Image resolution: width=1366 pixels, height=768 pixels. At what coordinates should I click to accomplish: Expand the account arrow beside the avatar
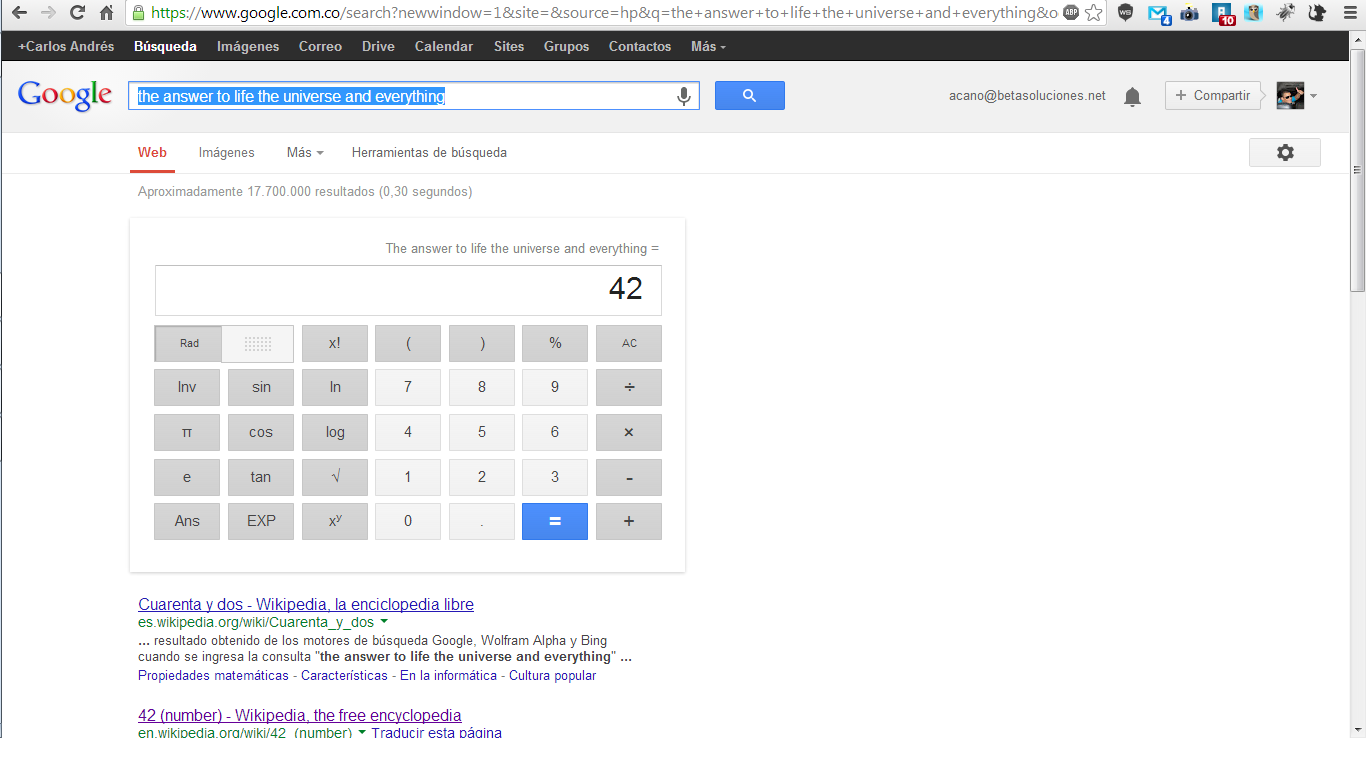[x=1313, y=96]
